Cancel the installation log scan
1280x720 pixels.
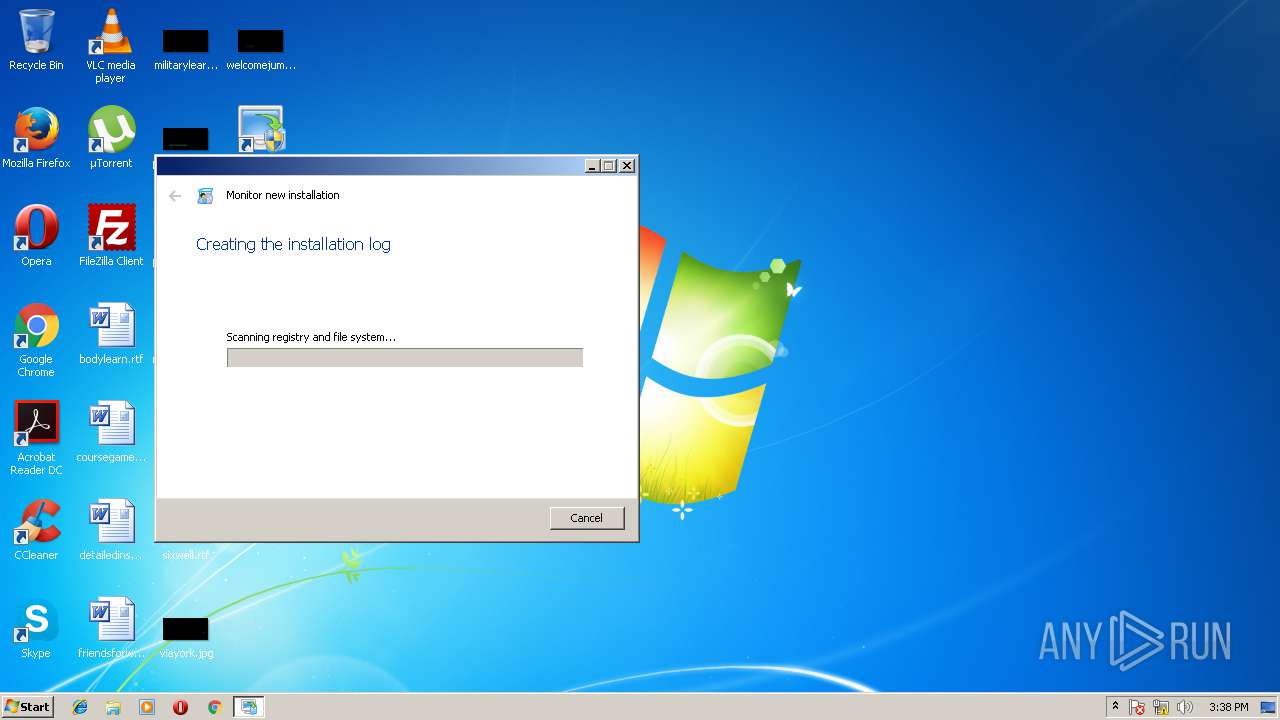pos(587,518)
